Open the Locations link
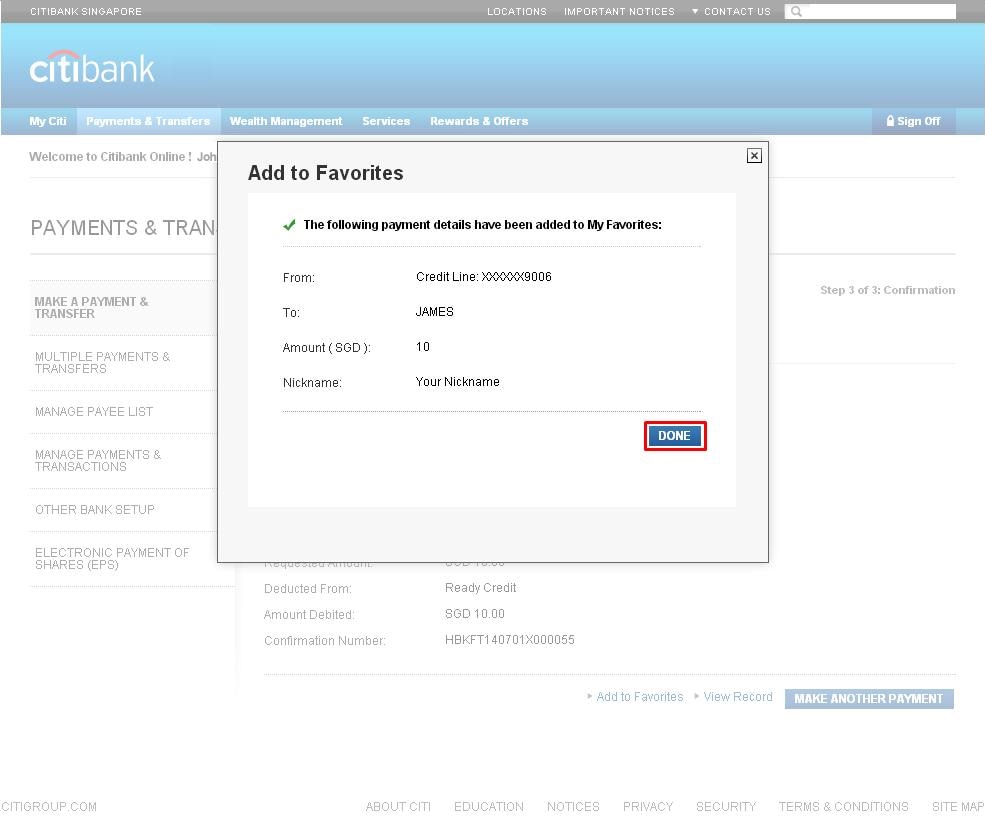This screenshot has width=985, height=825. pyautogui.click(x=516, y=12)
